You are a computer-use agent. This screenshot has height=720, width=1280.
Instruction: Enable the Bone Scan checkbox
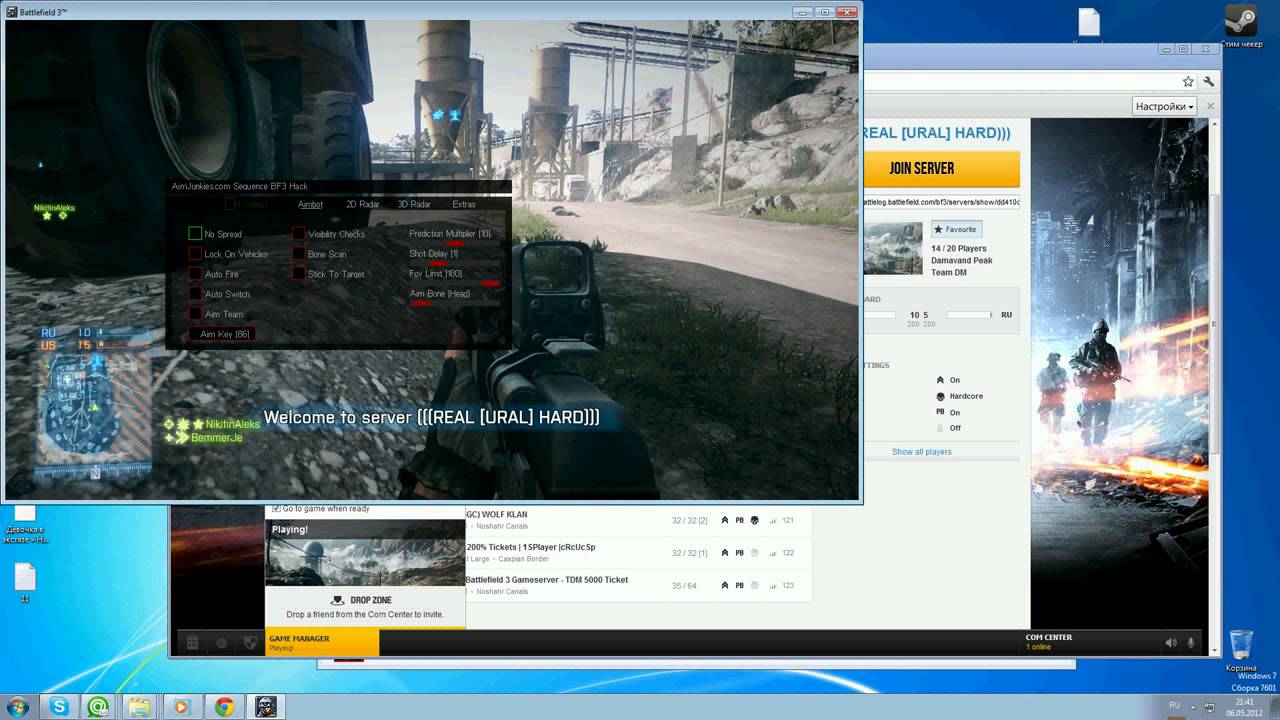(299, 254)
